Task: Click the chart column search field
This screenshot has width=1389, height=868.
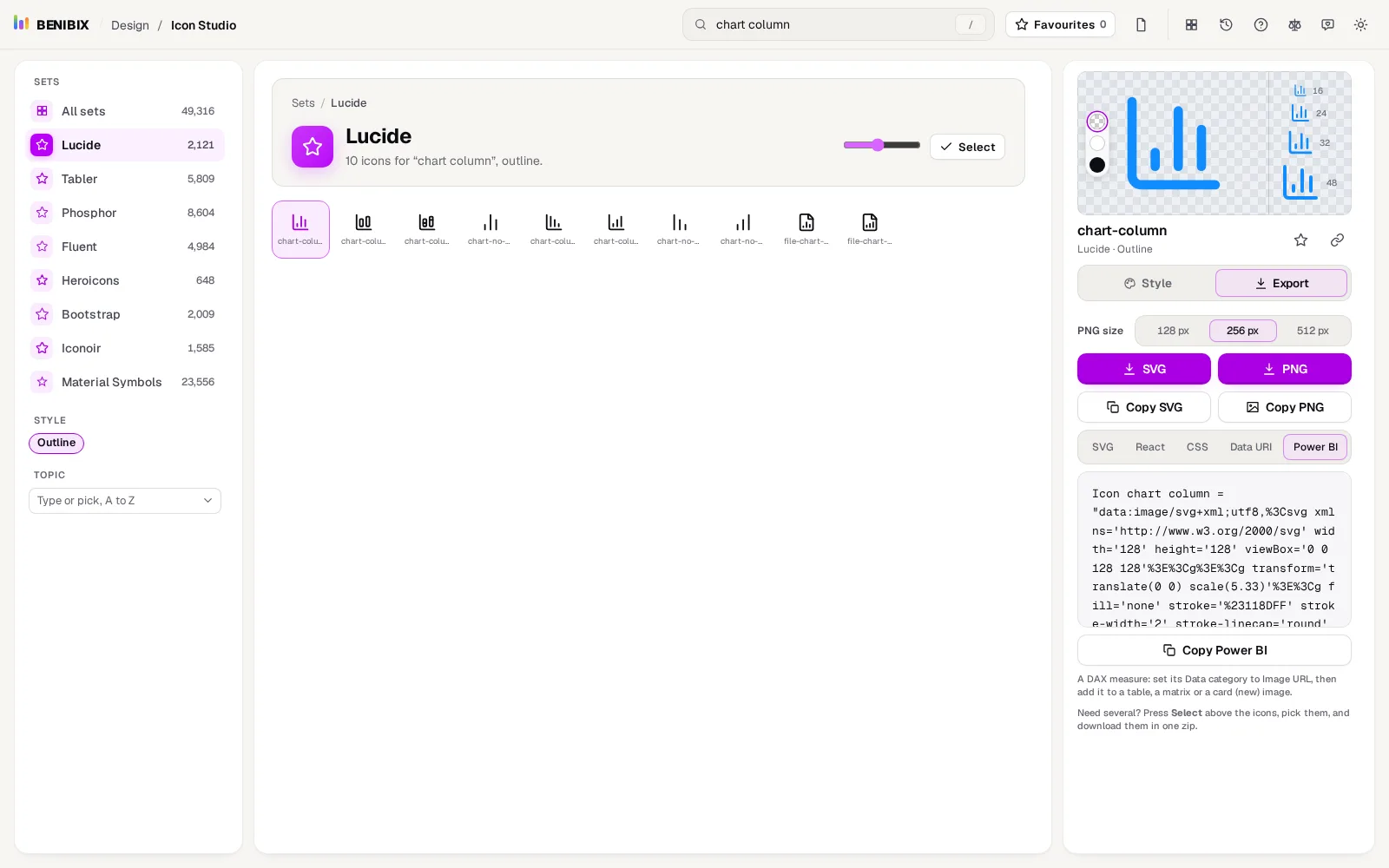Action: click(838, 24)
